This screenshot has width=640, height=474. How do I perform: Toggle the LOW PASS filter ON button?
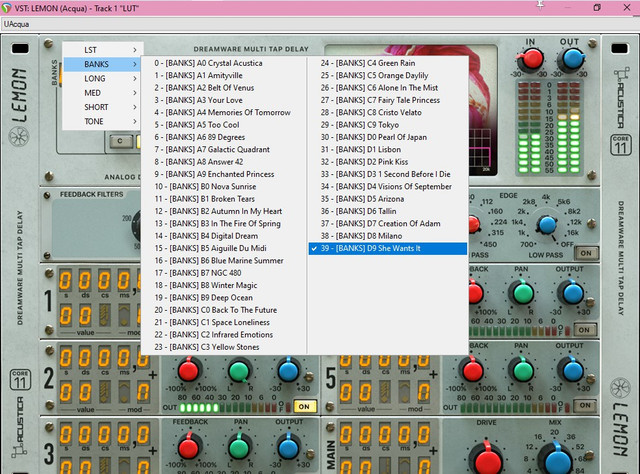coord(586,253)
